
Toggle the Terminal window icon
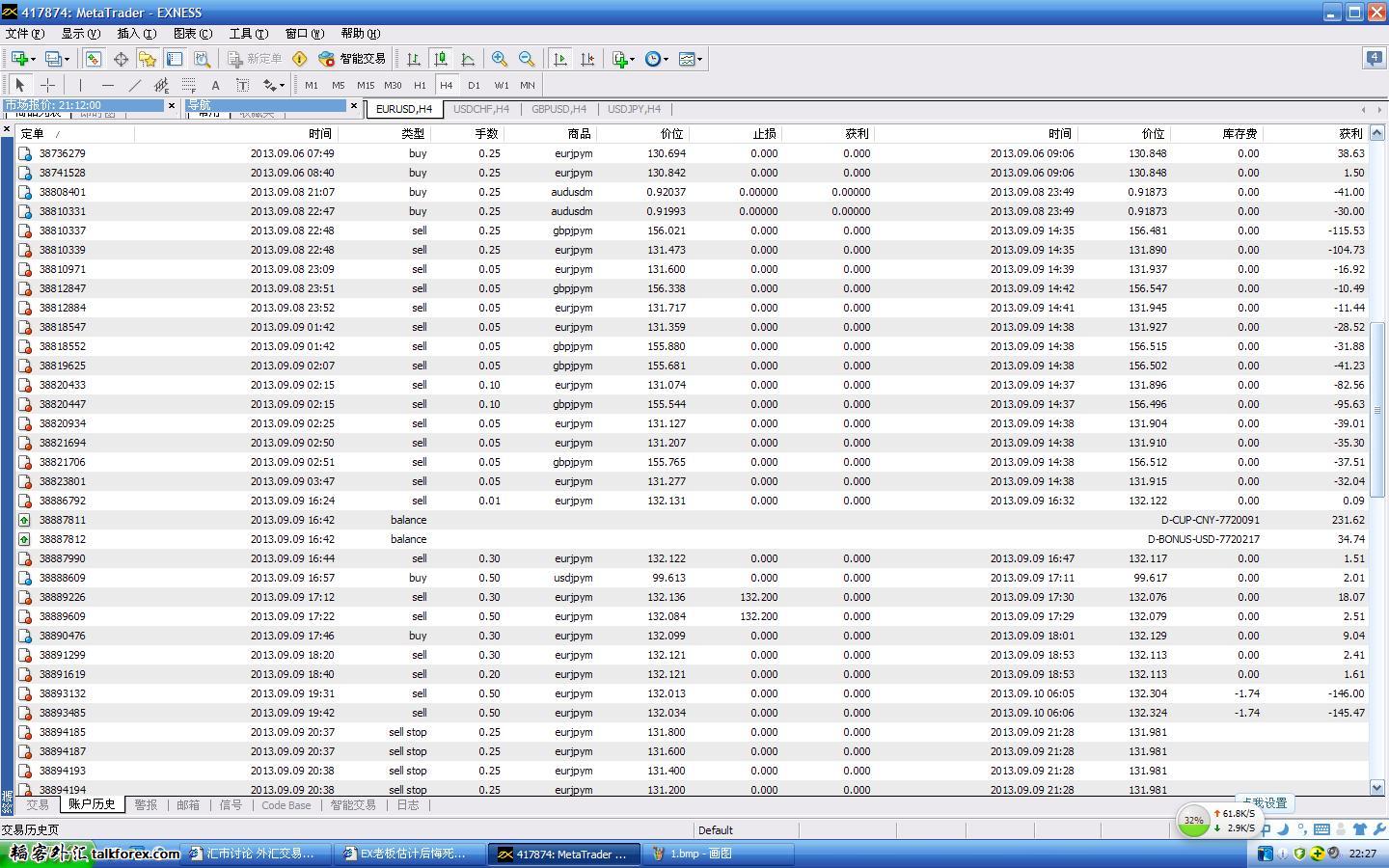(175, 59)
